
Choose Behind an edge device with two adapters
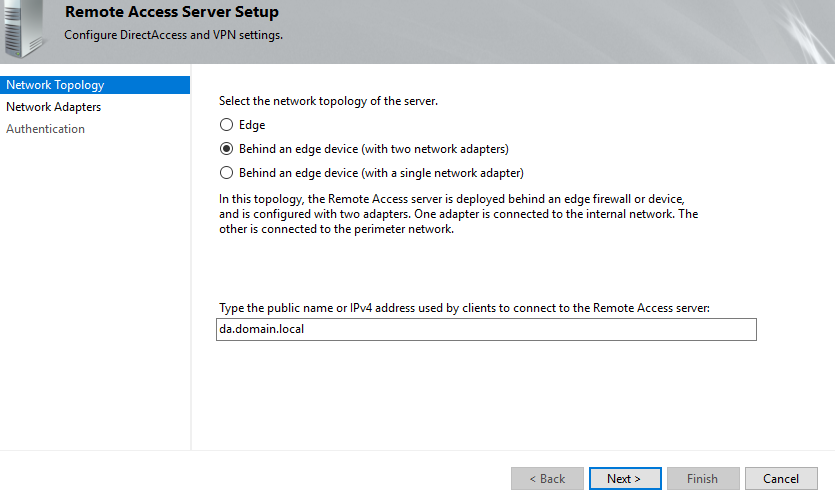click(x=227, y=149)
